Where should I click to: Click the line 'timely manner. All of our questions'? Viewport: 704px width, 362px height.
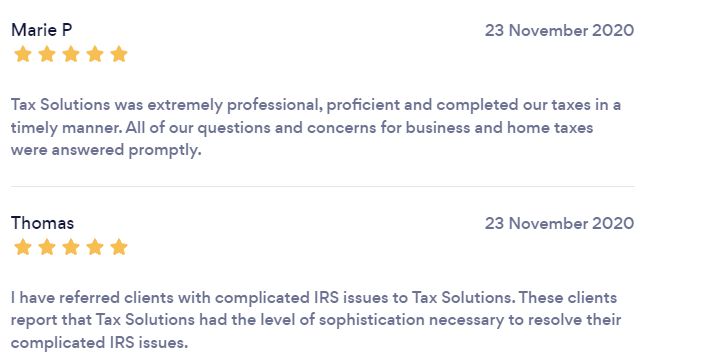[302, 128]
